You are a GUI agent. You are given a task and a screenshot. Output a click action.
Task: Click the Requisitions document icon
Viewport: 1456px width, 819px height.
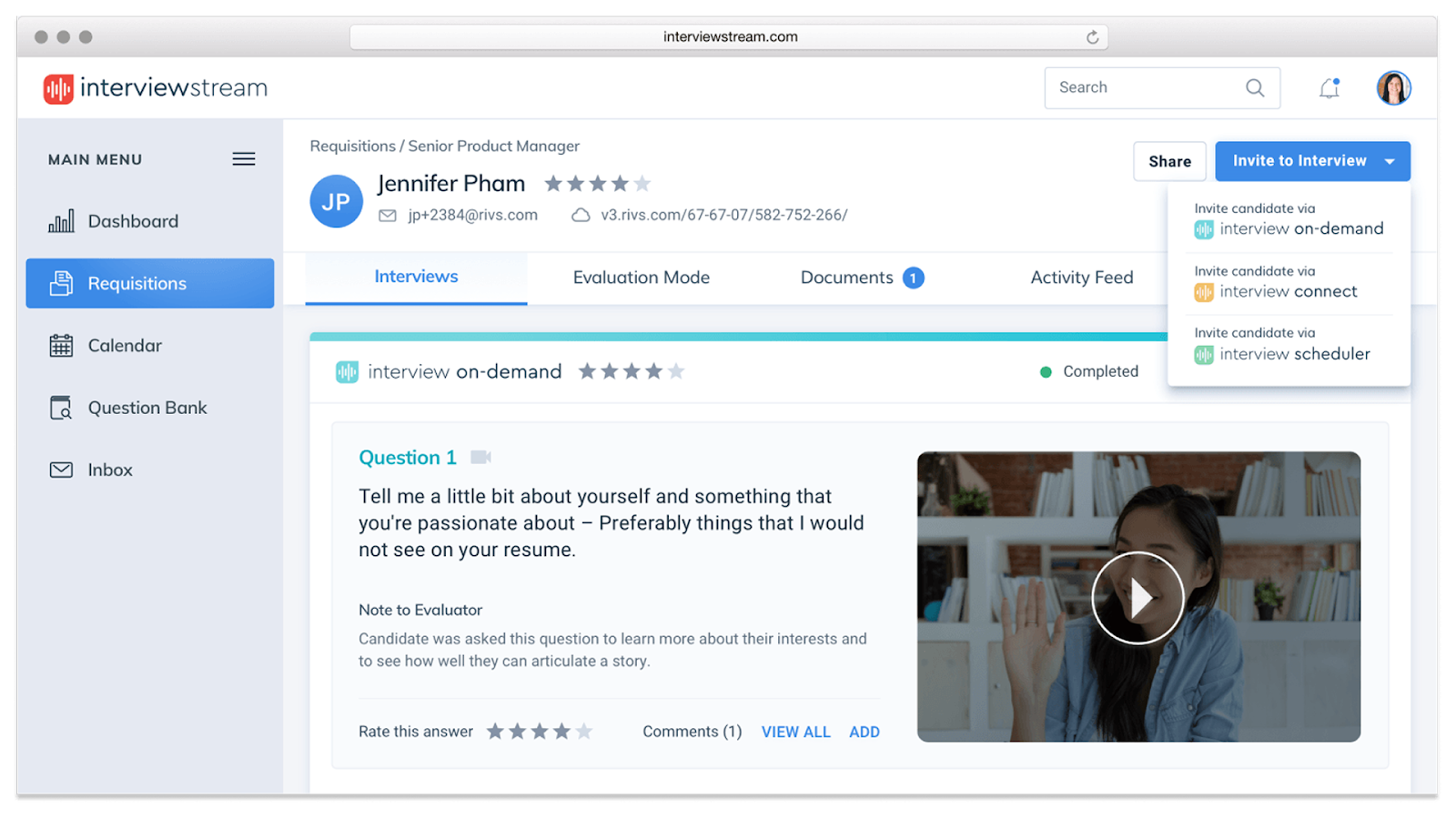61,283
